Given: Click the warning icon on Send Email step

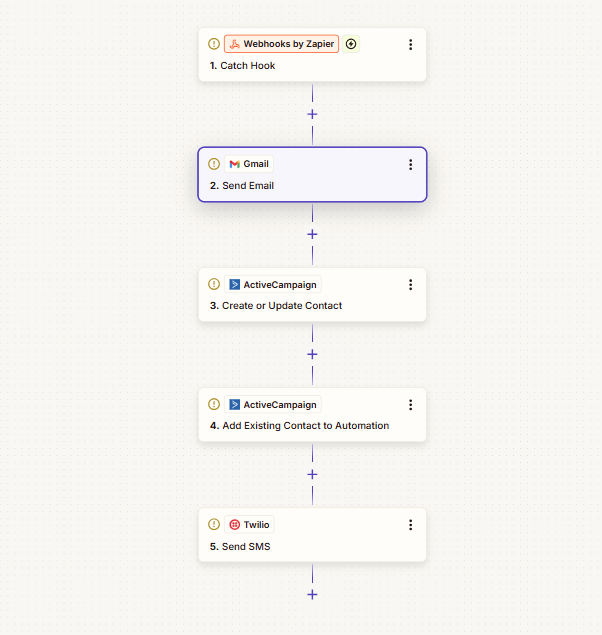Looking at the screenshot, I should [213, 164].
